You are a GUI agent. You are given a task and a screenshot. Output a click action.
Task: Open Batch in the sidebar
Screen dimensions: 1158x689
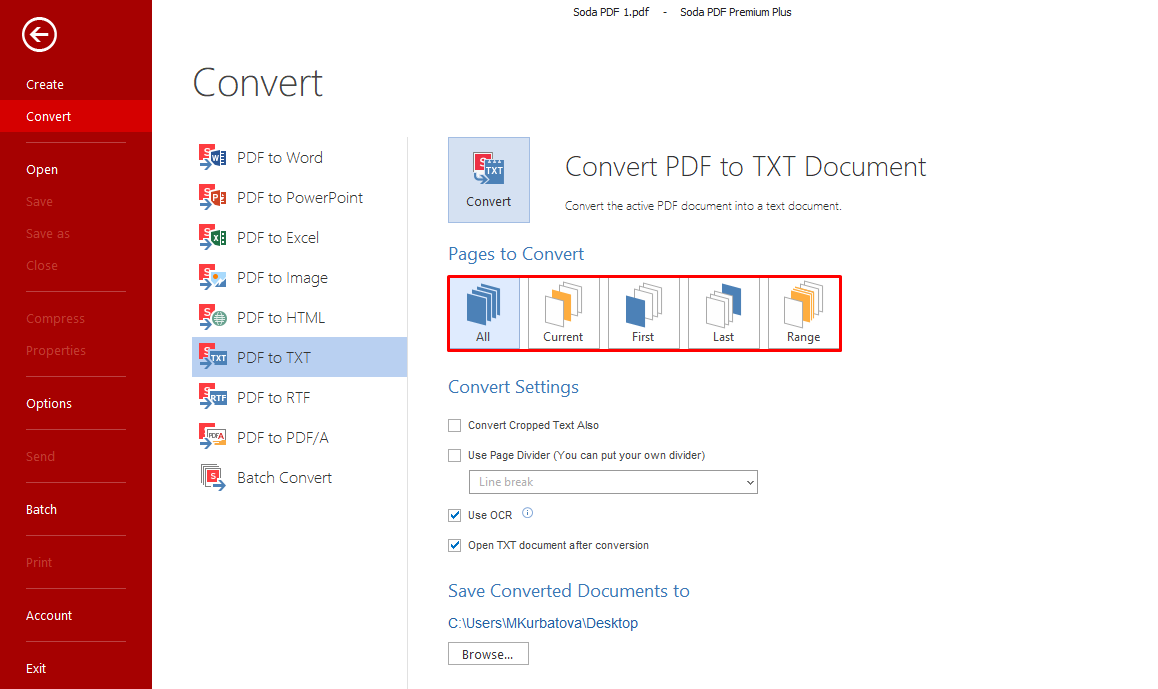click(x=41, y=510)
